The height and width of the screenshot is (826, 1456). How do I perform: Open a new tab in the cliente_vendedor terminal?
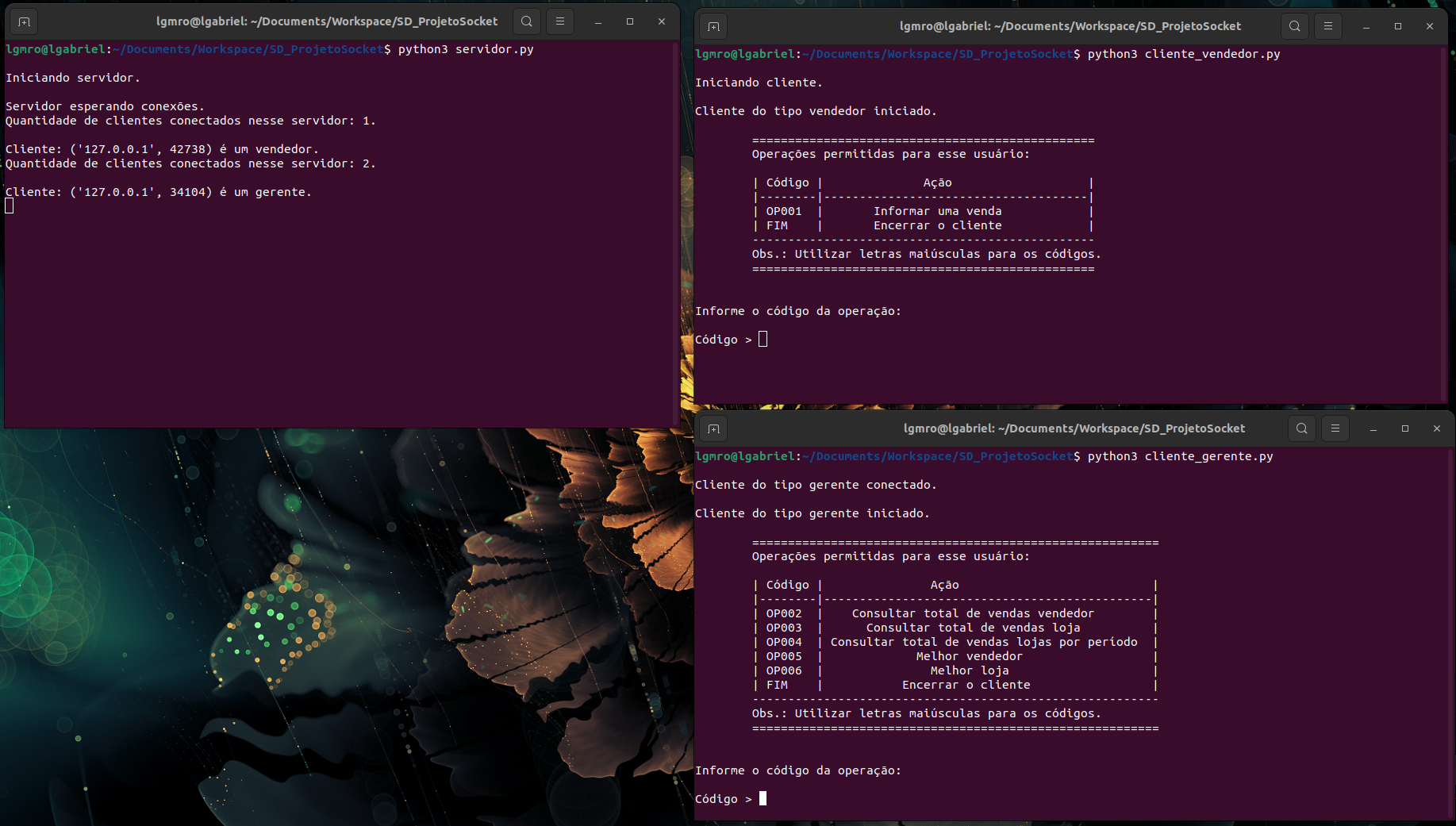[x=713, y=26]
